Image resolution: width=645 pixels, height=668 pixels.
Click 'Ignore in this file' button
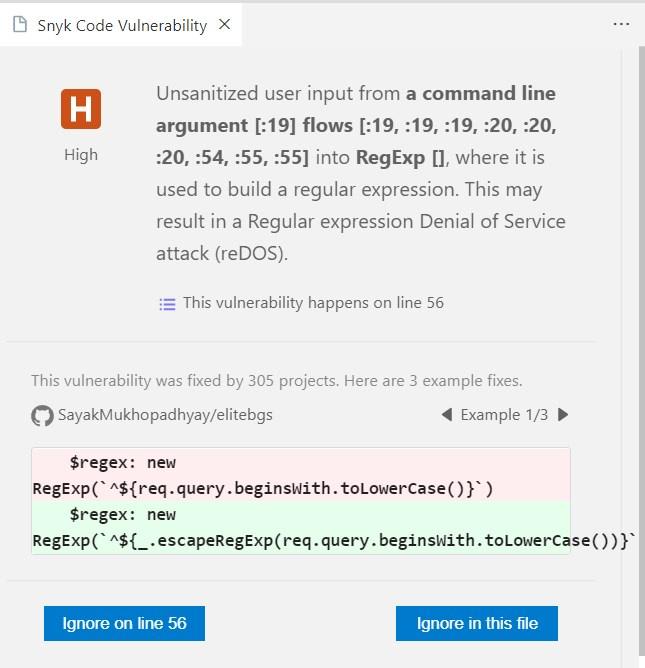(x=477, y=623)
